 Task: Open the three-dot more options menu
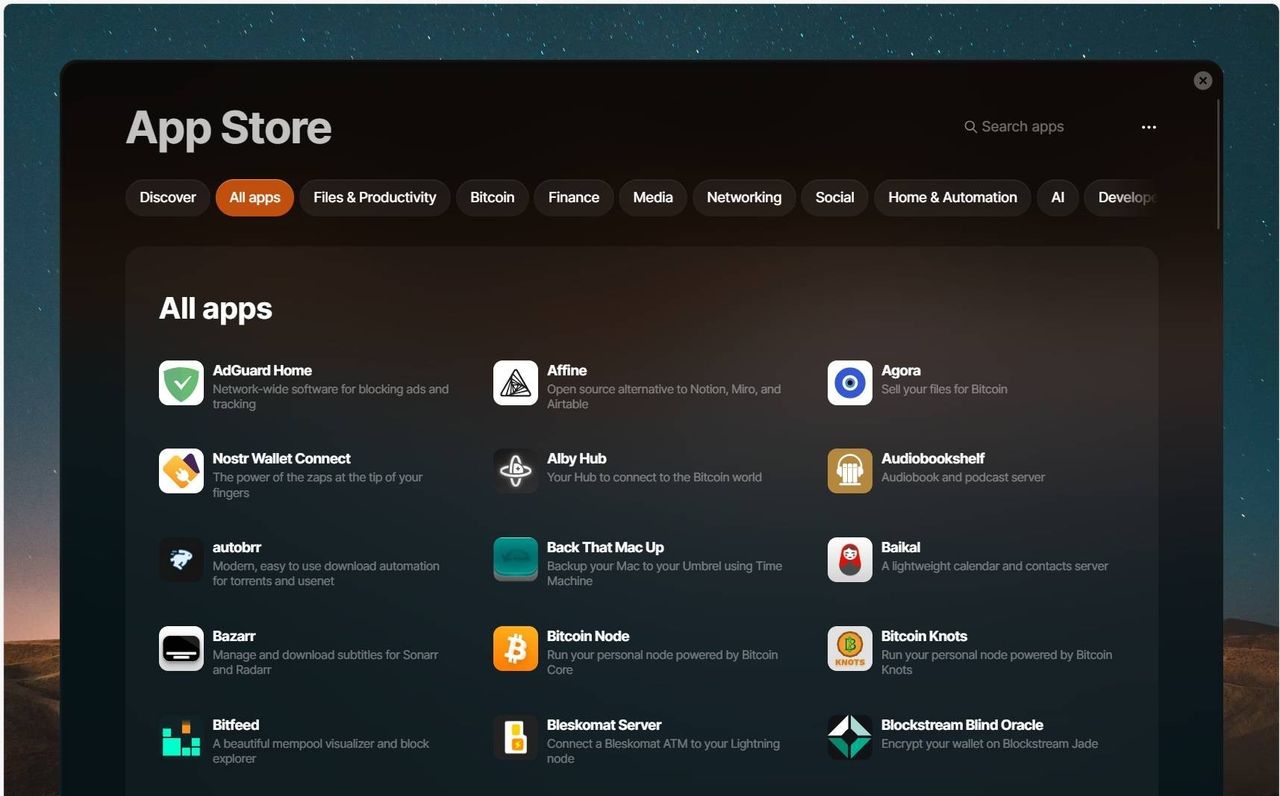coord(1149,127)
